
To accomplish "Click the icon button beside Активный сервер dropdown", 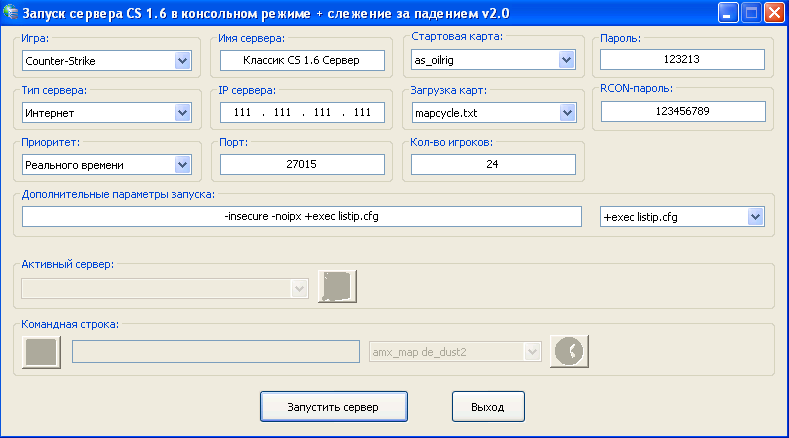I will [337, 287].
